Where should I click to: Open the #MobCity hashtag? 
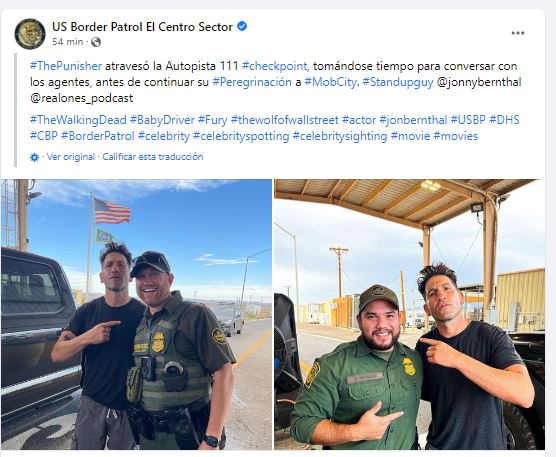pos(330,82)
